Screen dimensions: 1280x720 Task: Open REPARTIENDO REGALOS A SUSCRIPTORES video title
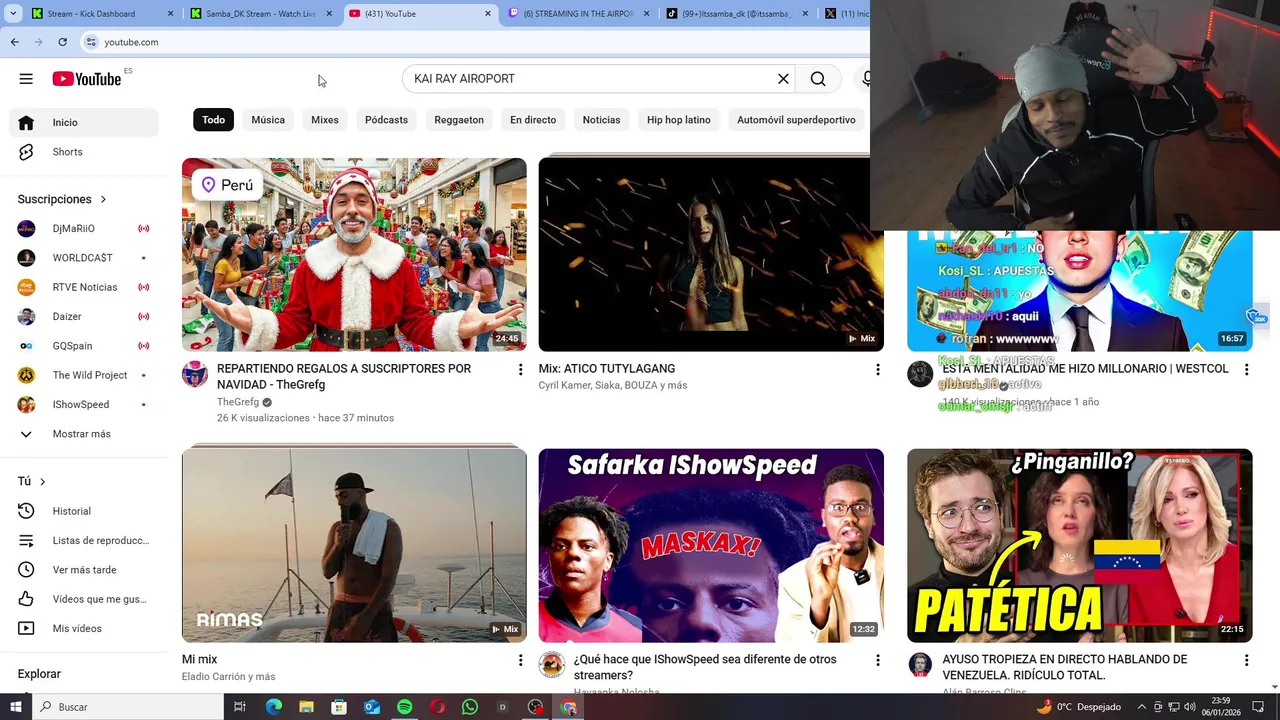tap(344, 377)
